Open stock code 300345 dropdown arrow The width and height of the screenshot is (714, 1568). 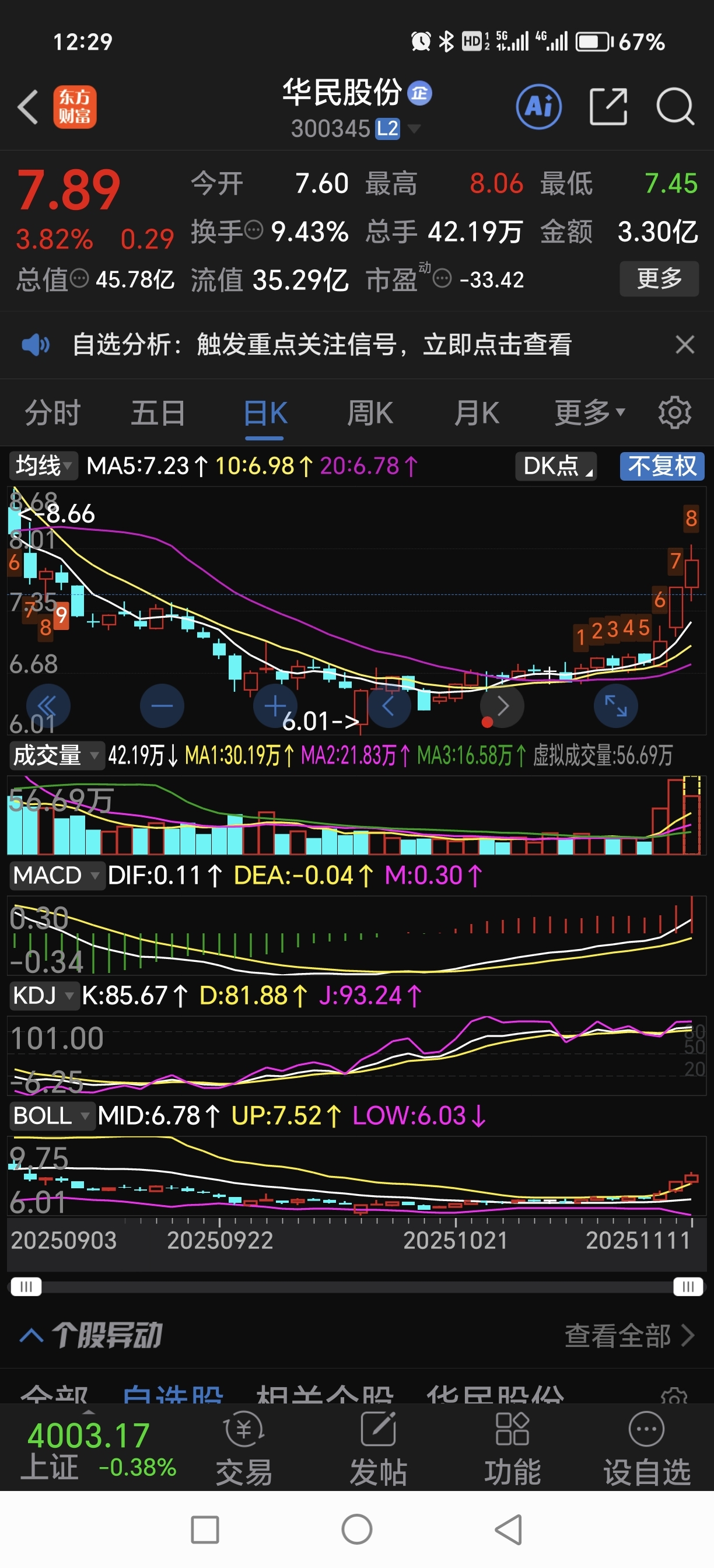click(x=414, y=128)
